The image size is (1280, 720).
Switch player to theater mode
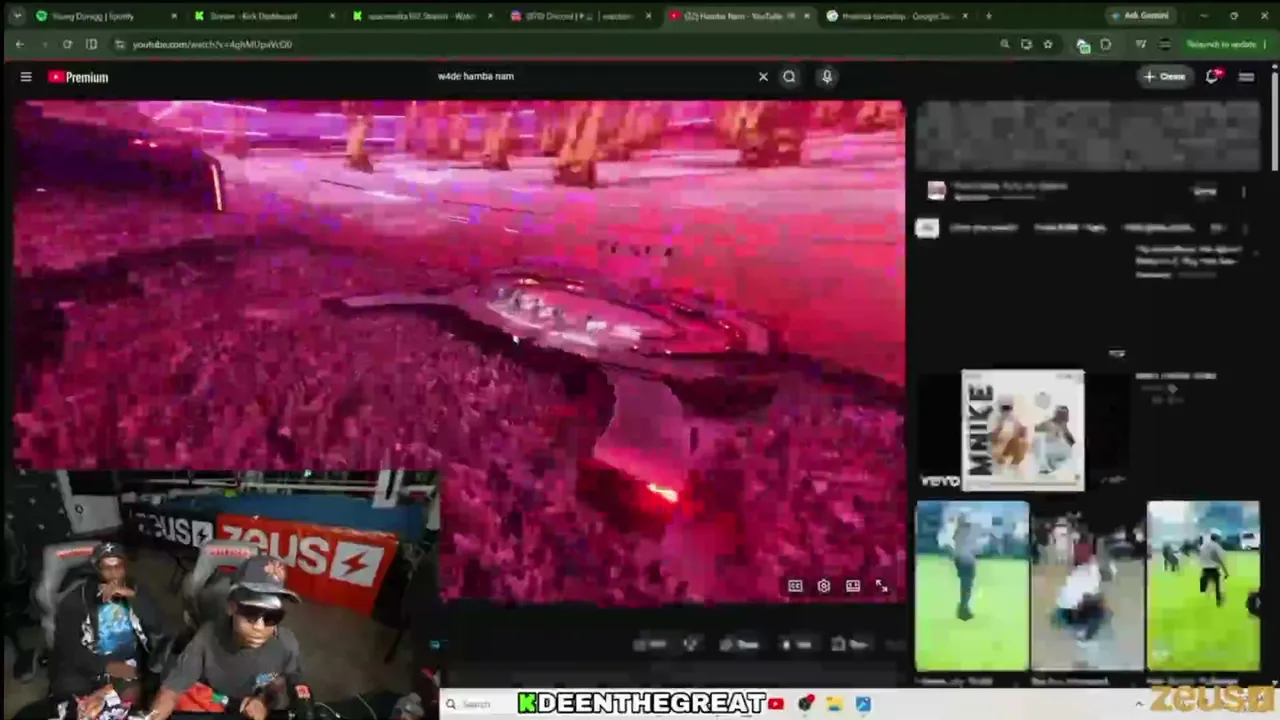(853, 586)
